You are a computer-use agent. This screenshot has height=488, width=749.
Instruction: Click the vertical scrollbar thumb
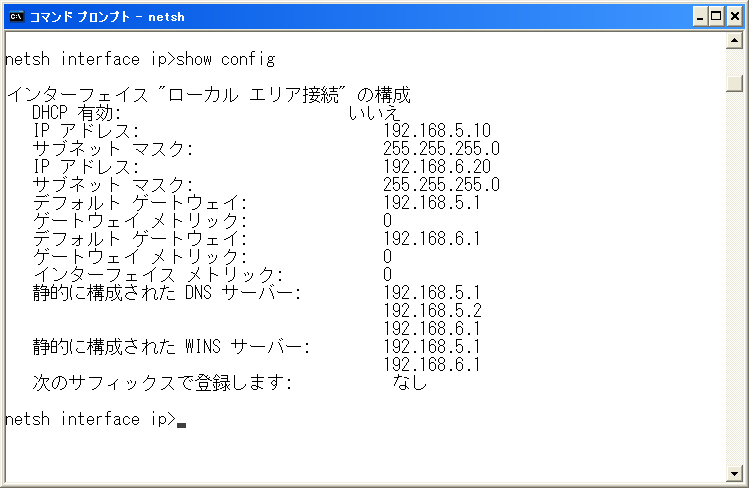click(734, 83)
